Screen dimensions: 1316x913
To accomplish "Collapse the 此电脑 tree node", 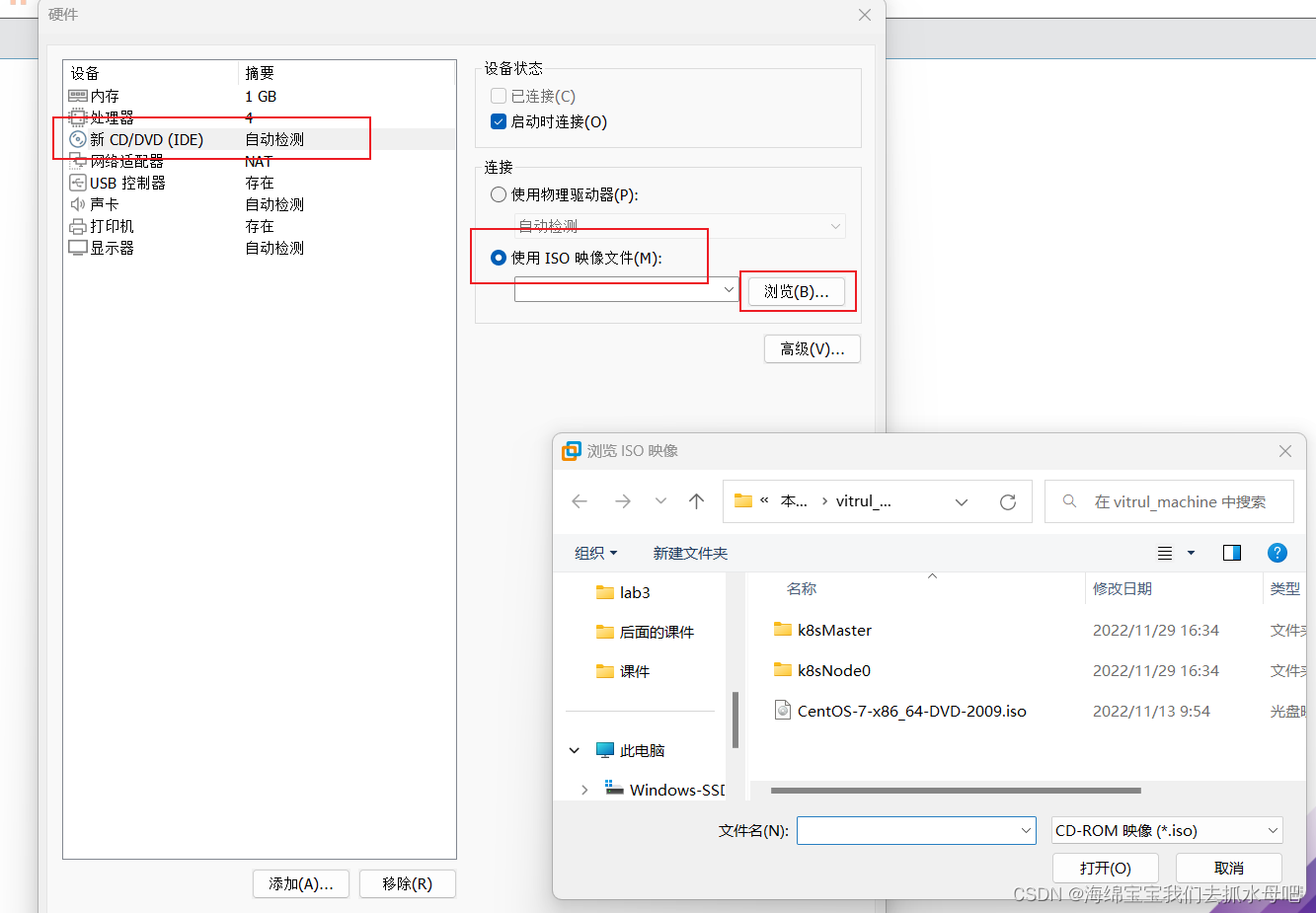I will 575,750.
